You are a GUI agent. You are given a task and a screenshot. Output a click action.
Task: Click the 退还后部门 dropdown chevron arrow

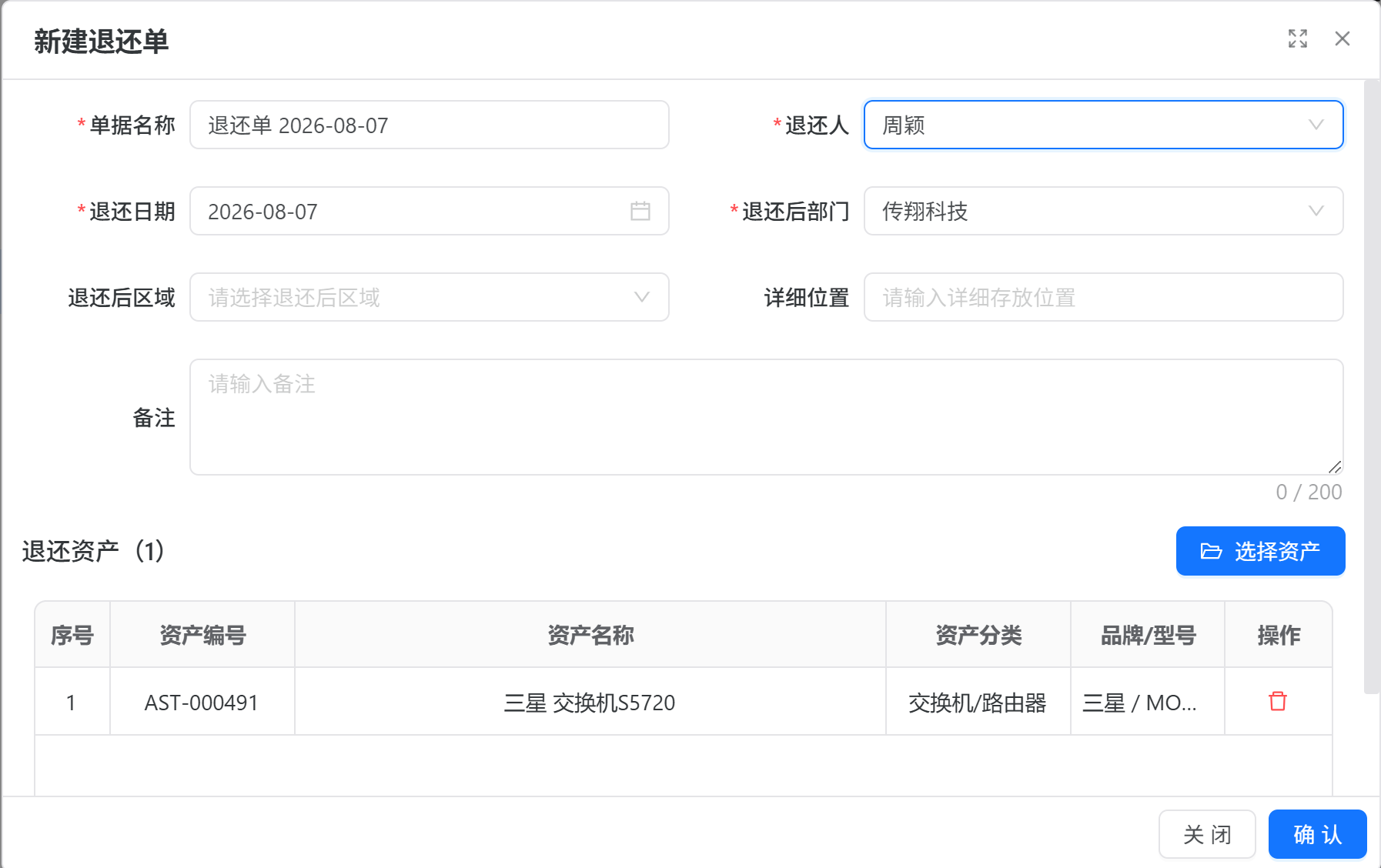pyautogui.click(x=1316, y=211)
